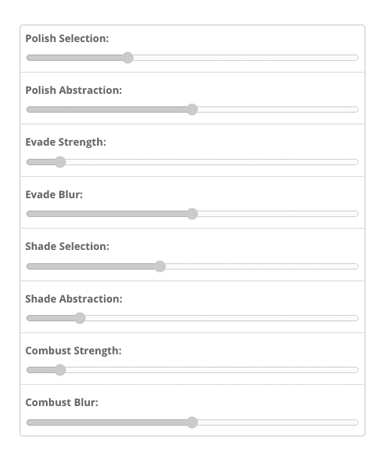Image resolution: width=384 pixels, height=450 pixels.
Task: Set Combust Blur slider to maximum end
Action: coord(357,422)
